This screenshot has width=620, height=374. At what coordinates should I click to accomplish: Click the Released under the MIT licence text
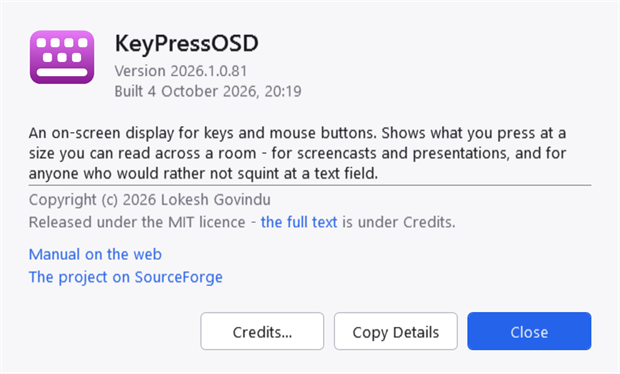(x=137, y=222)
